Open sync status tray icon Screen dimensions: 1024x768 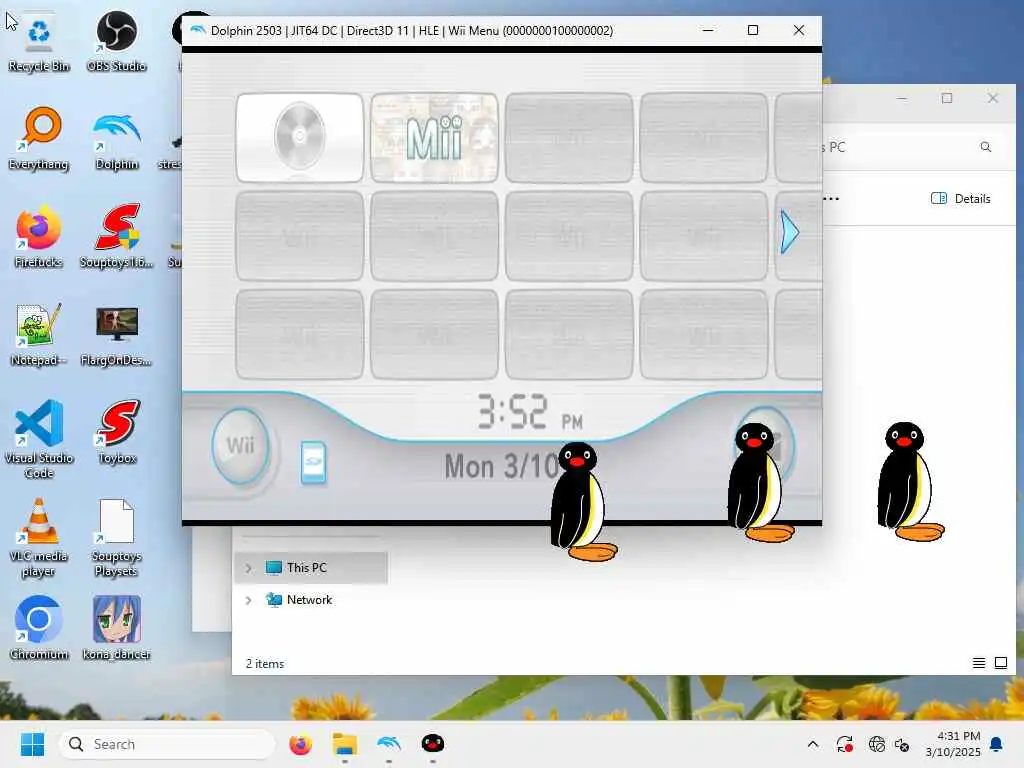tap(844, 744)
